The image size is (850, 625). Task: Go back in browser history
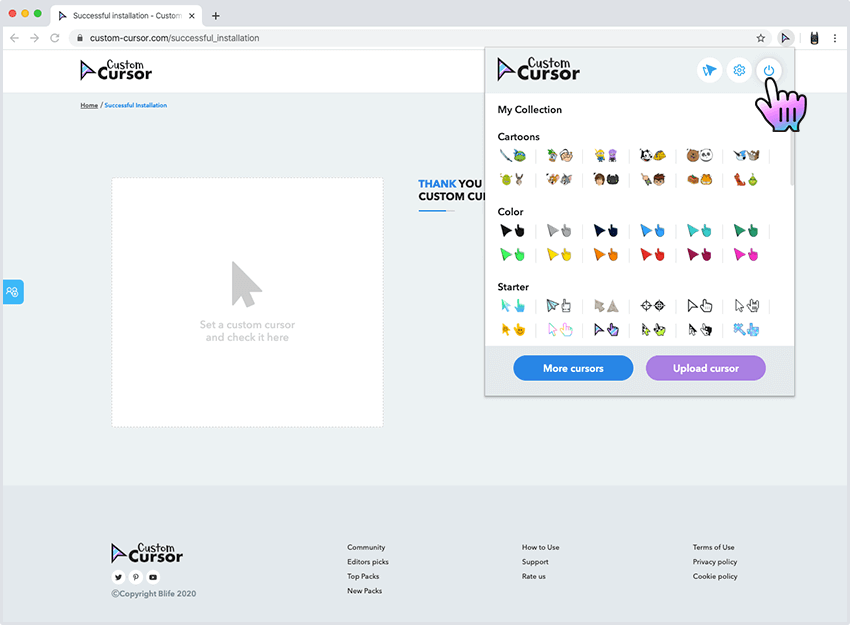(15, 38)
